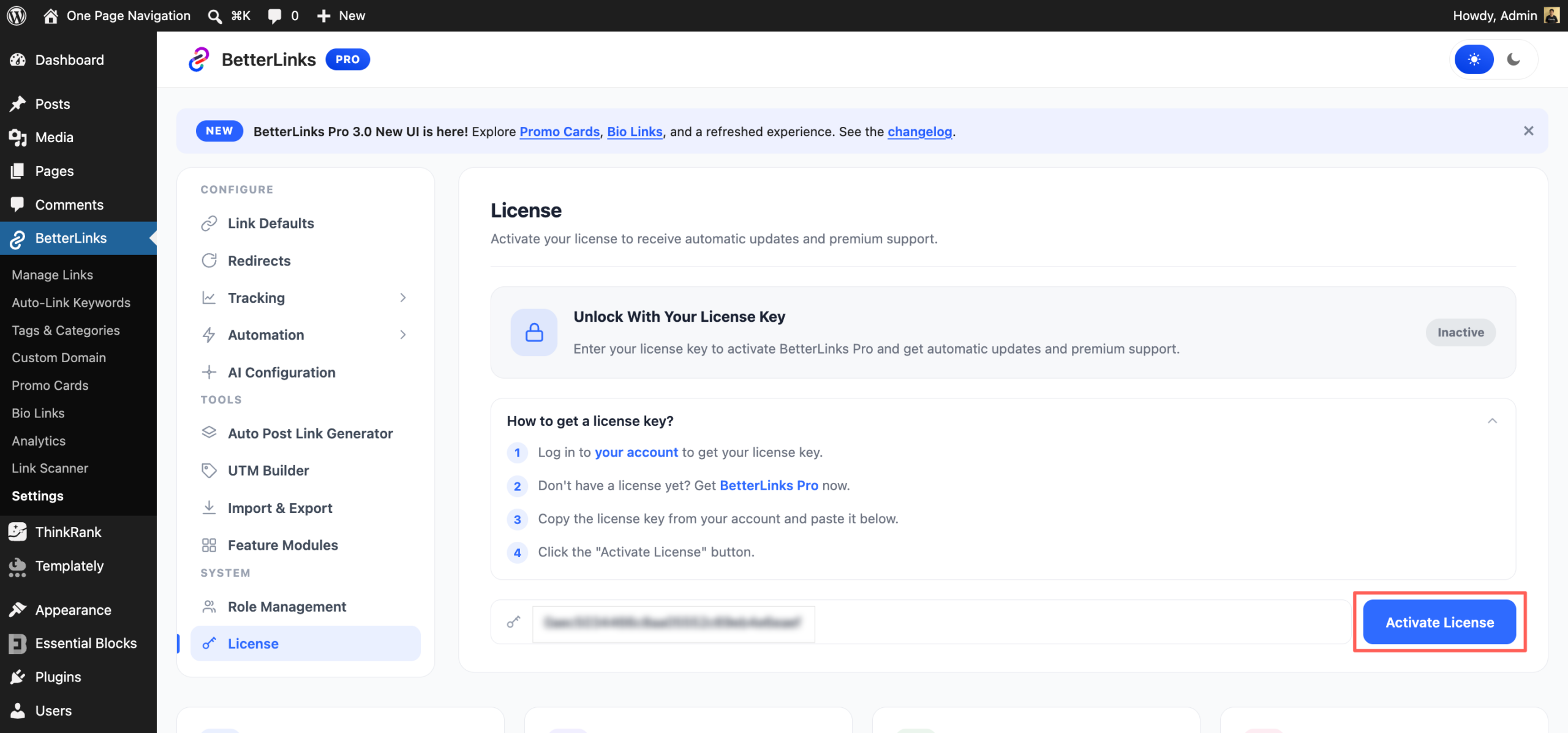Open the Admin avatar at top right

1552,15
